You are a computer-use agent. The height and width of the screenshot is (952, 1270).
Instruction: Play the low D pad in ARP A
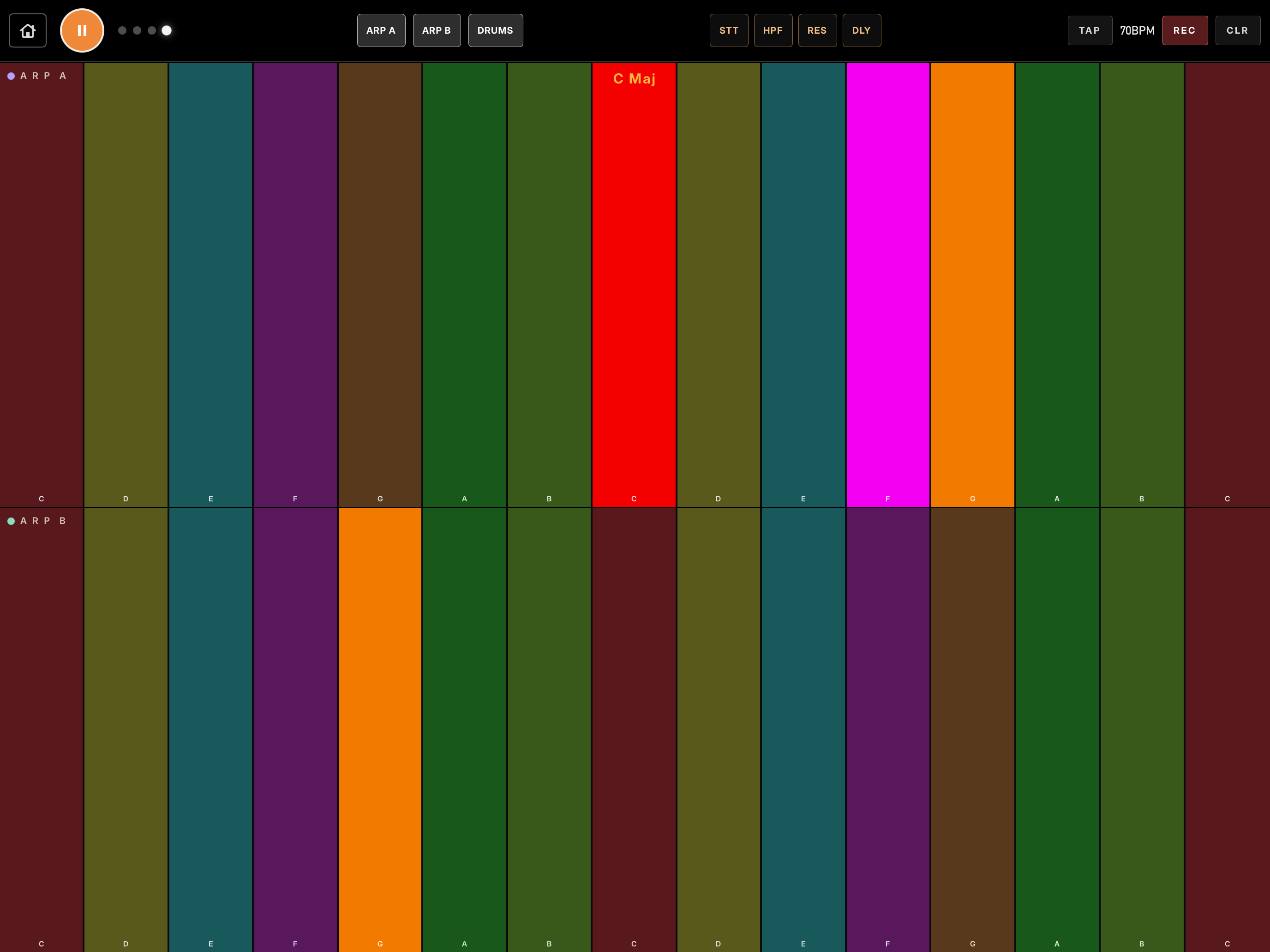126,285
